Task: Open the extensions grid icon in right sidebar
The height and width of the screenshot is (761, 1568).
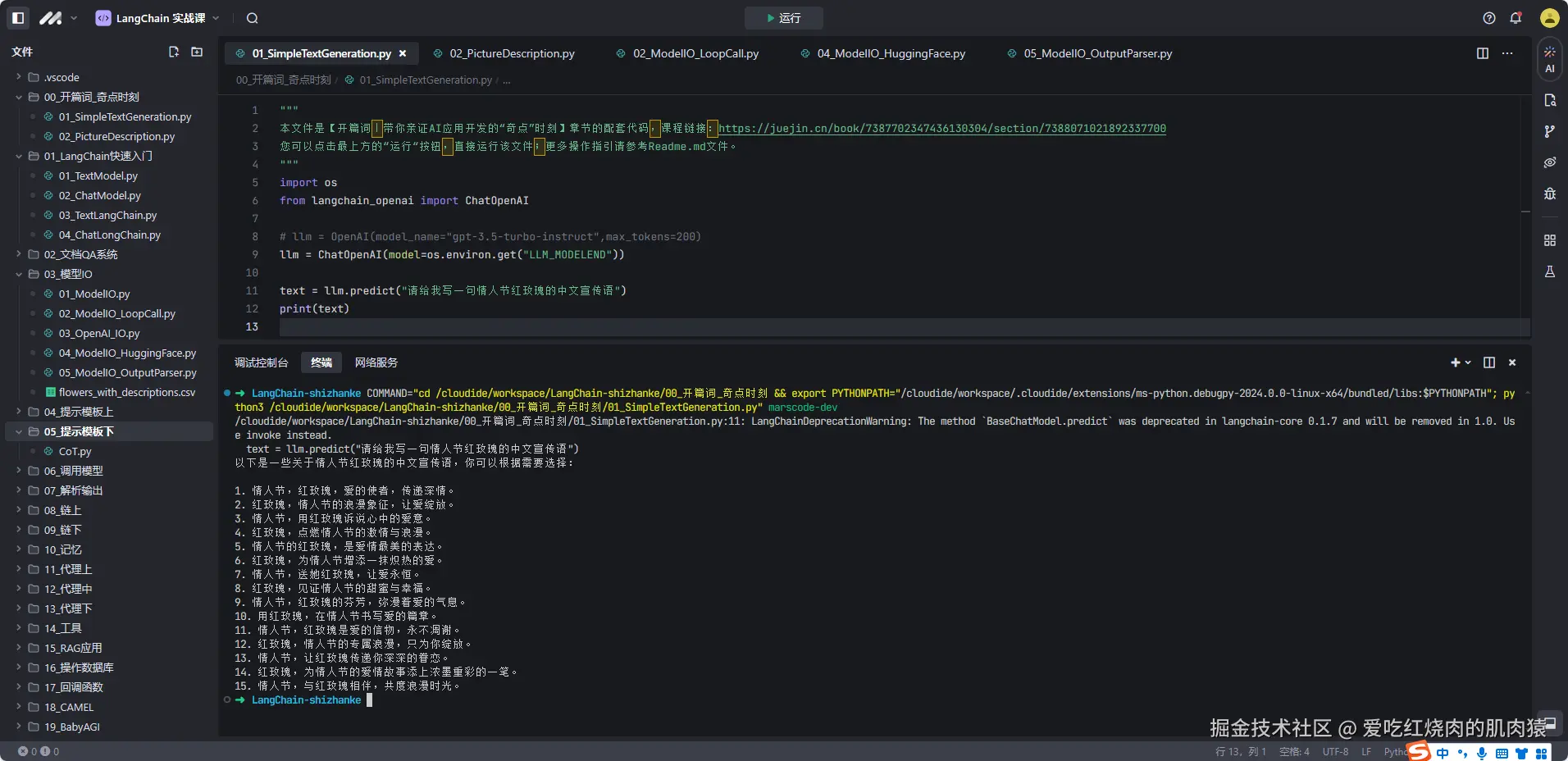Action: pos(1549,240)
